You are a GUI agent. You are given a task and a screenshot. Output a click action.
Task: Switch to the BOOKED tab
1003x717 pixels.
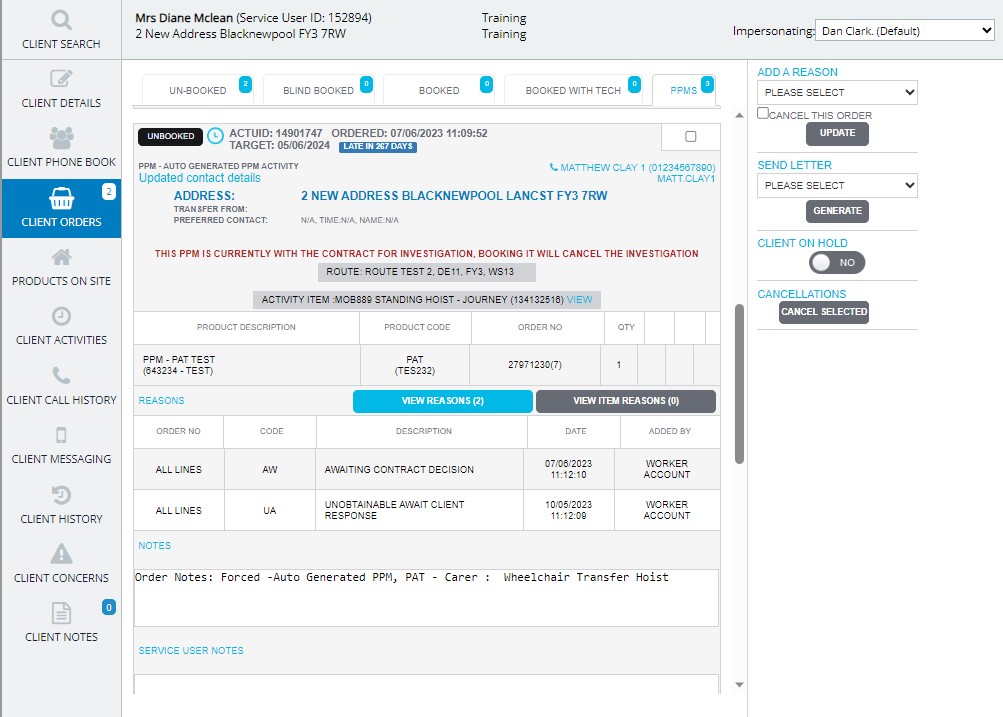(x=439, y=90)
